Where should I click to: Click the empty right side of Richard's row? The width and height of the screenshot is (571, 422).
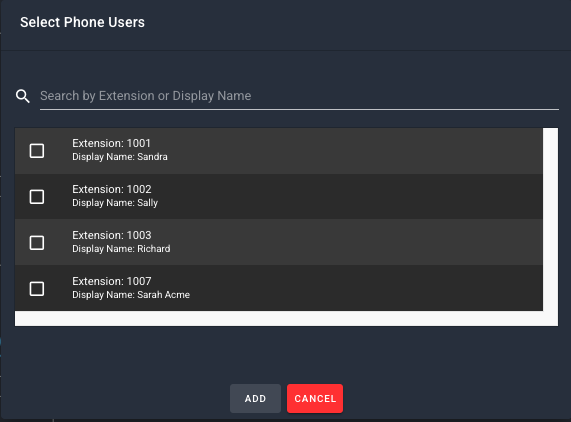click(364, 242)
